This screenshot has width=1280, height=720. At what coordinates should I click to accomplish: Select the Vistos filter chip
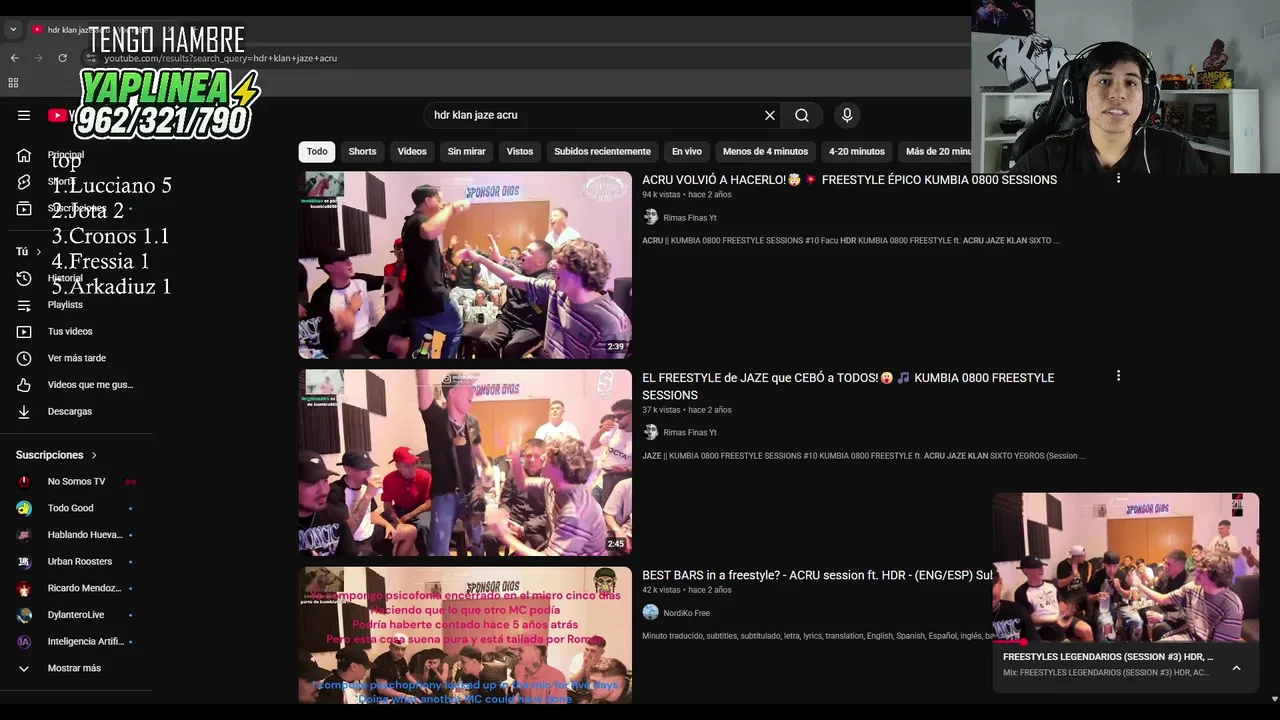pyautogui.click(x=520, y=151)
